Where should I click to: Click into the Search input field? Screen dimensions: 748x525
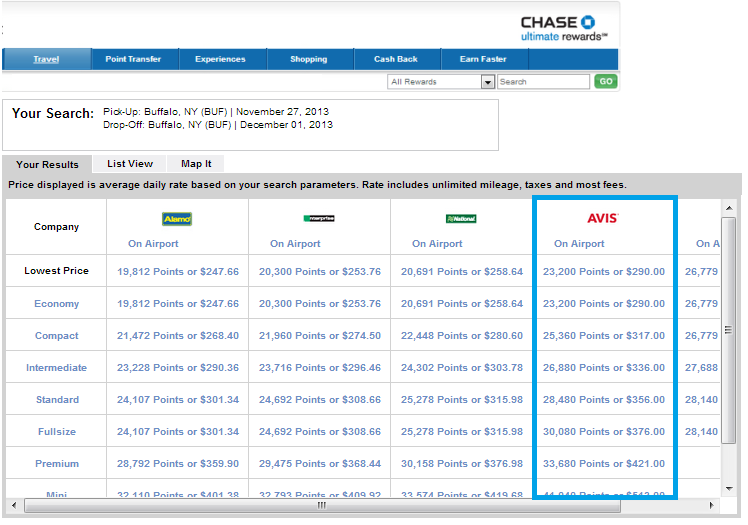click(543, 82)
